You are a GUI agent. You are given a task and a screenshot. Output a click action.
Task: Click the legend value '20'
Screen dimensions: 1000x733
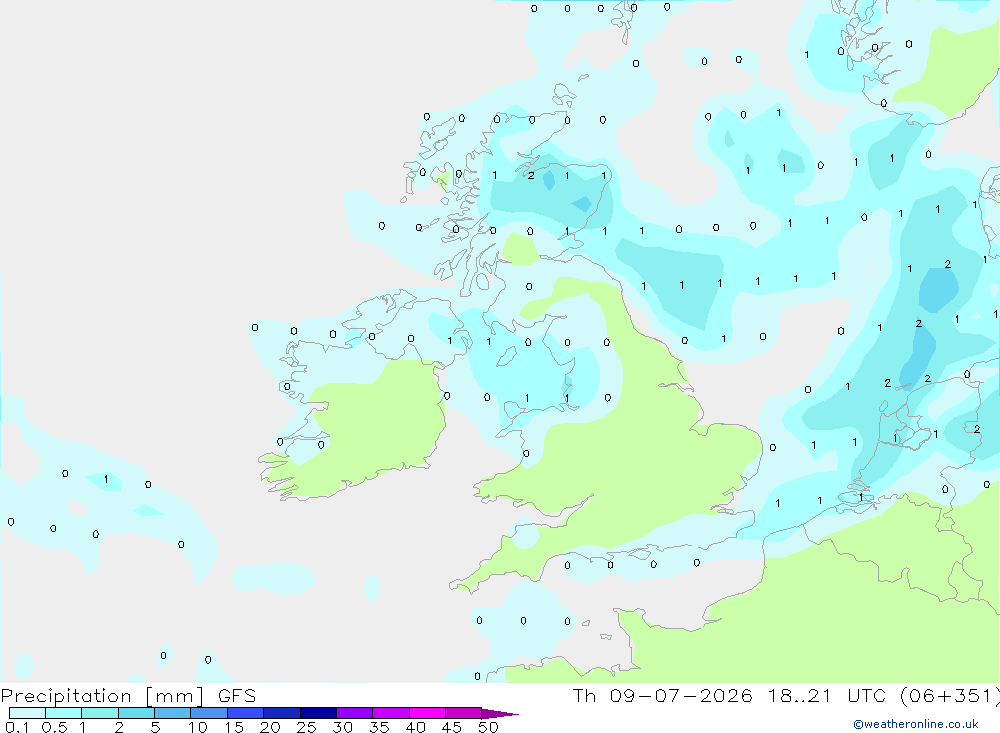tap(270, 727)
